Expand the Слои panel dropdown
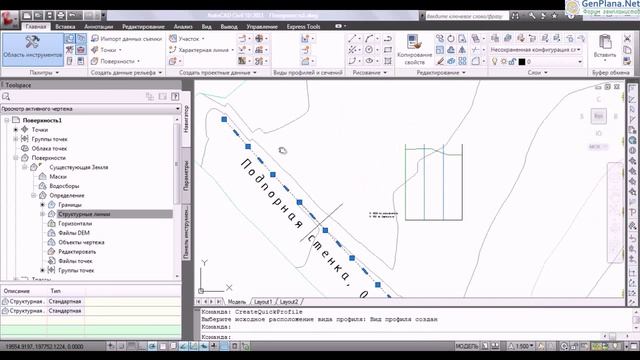The height and width of the screenshot is (360, 640). pos(537,73)
